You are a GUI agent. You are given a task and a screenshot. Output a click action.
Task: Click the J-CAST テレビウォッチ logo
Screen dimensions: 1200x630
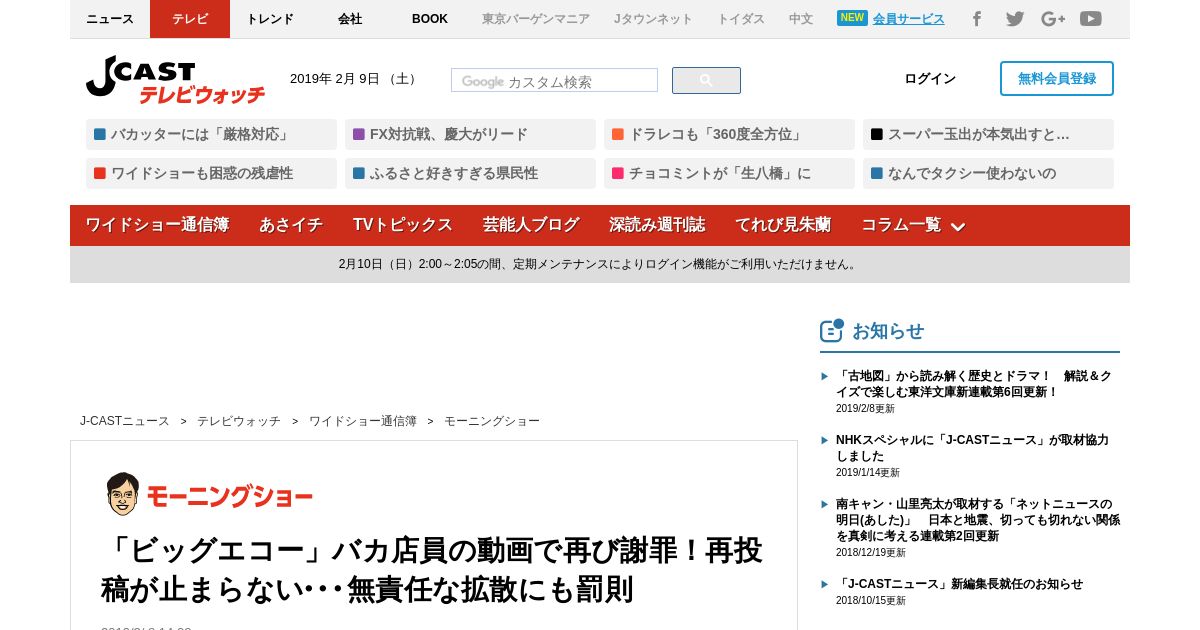[175, 80]
